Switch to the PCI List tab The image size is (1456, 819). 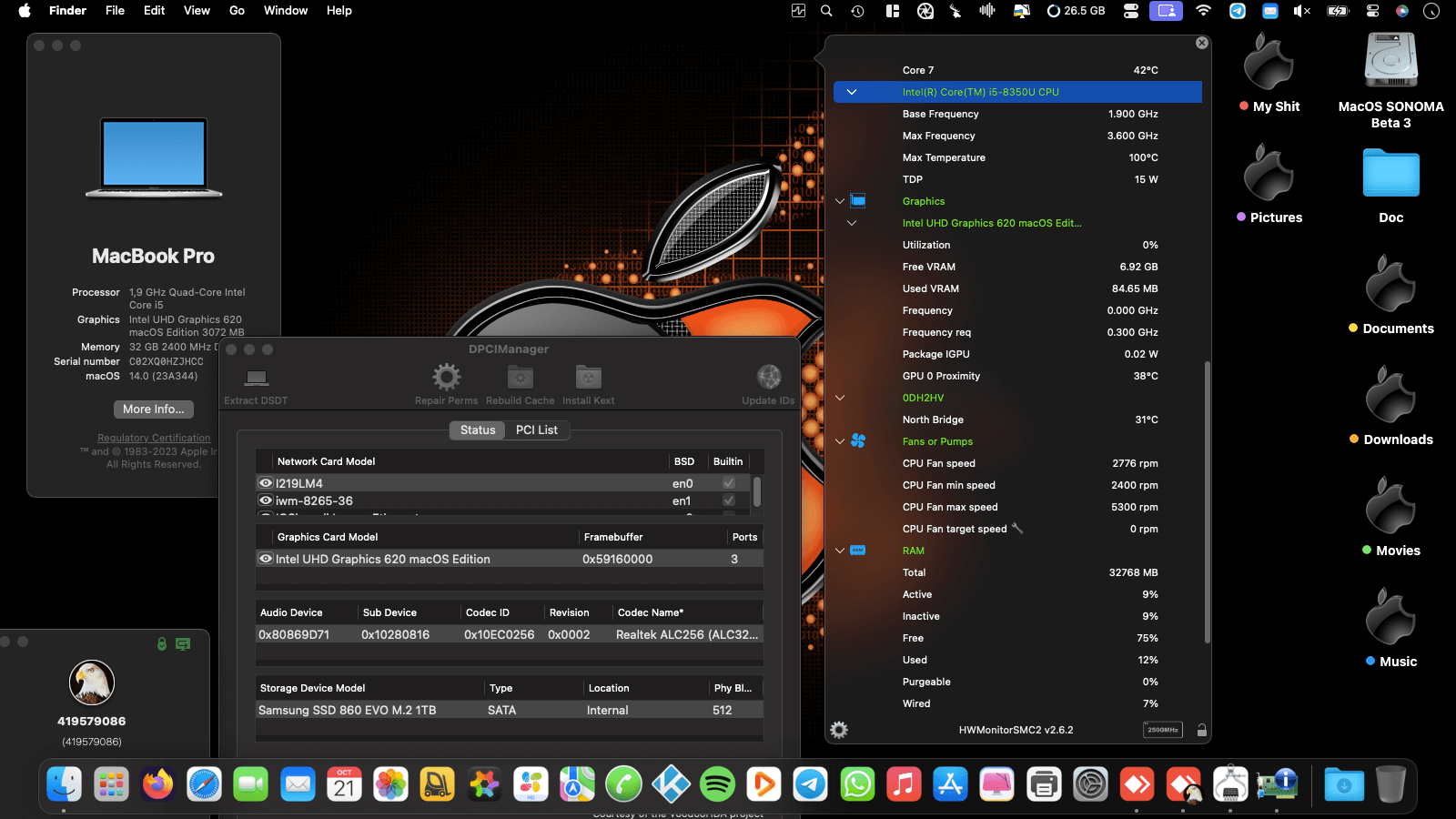537,430
